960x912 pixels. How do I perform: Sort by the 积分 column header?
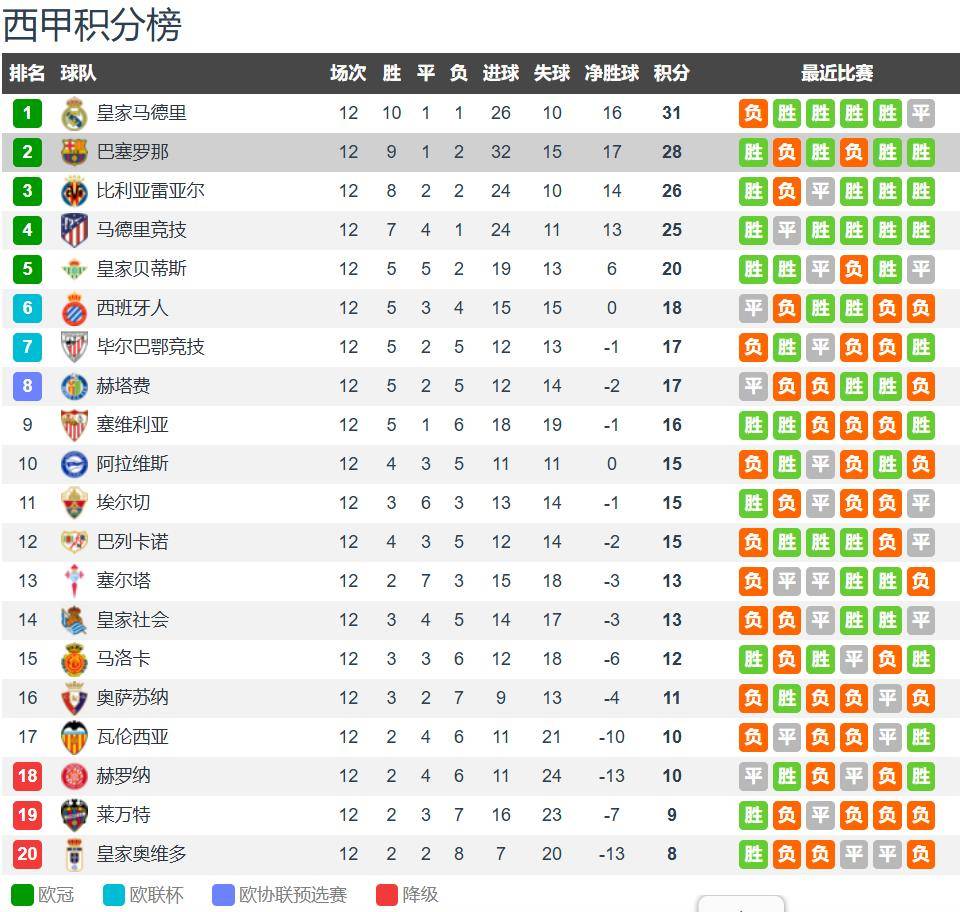click(x=671, y=73)
